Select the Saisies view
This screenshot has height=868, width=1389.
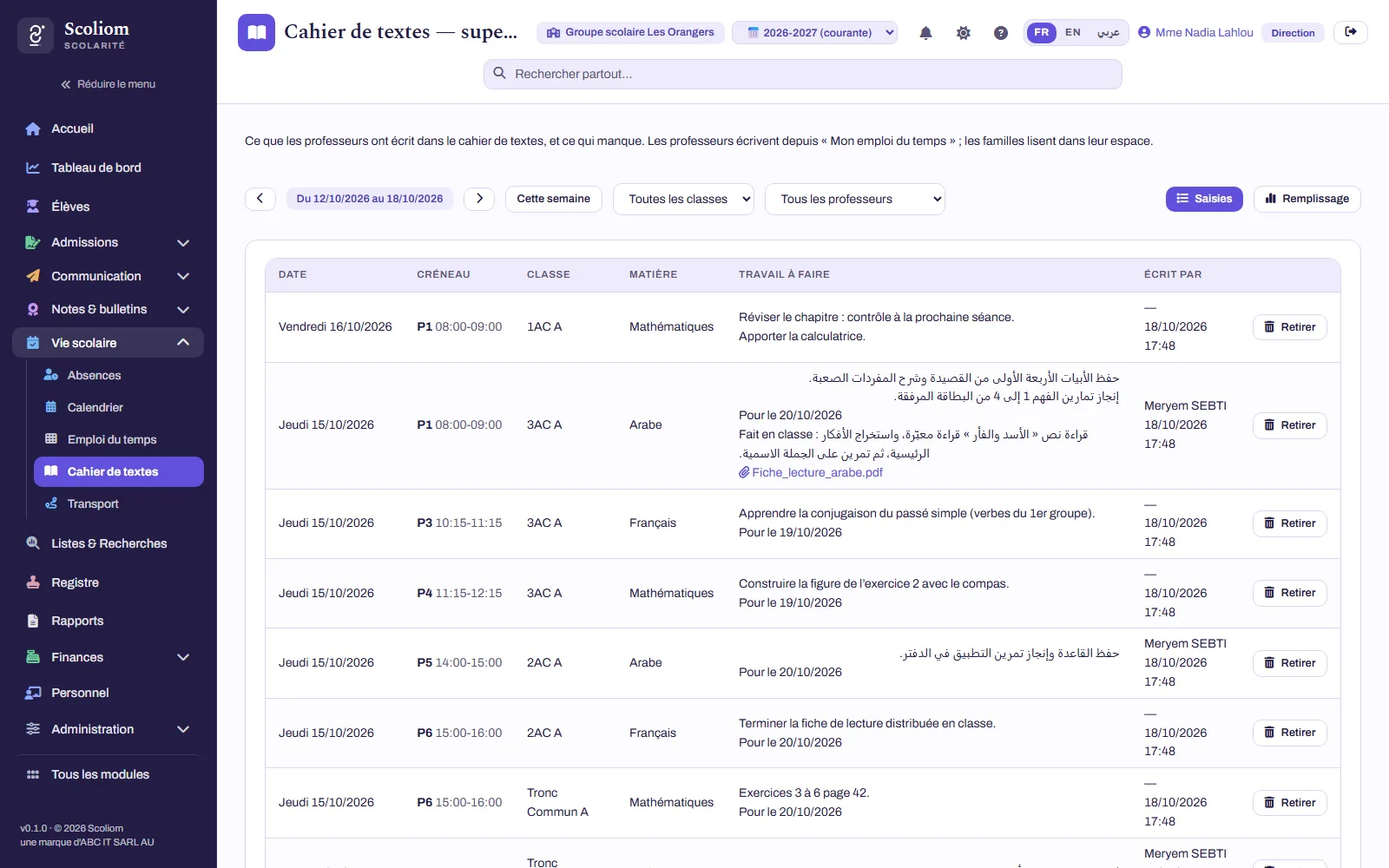1204,199
